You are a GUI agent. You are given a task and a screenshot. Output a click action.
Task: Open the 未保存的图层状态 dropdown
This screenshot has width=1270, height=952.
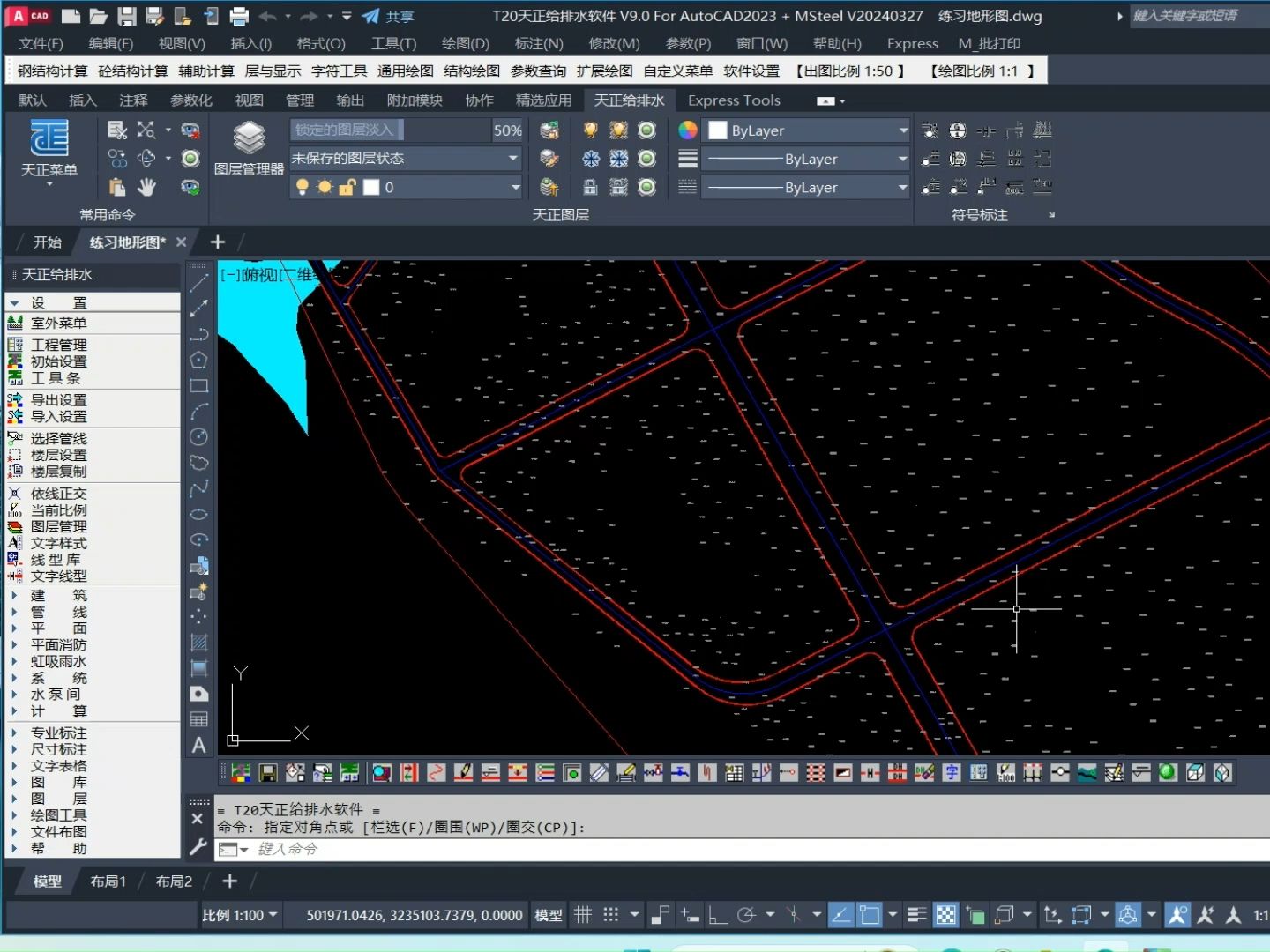click(x=406, y=159)
